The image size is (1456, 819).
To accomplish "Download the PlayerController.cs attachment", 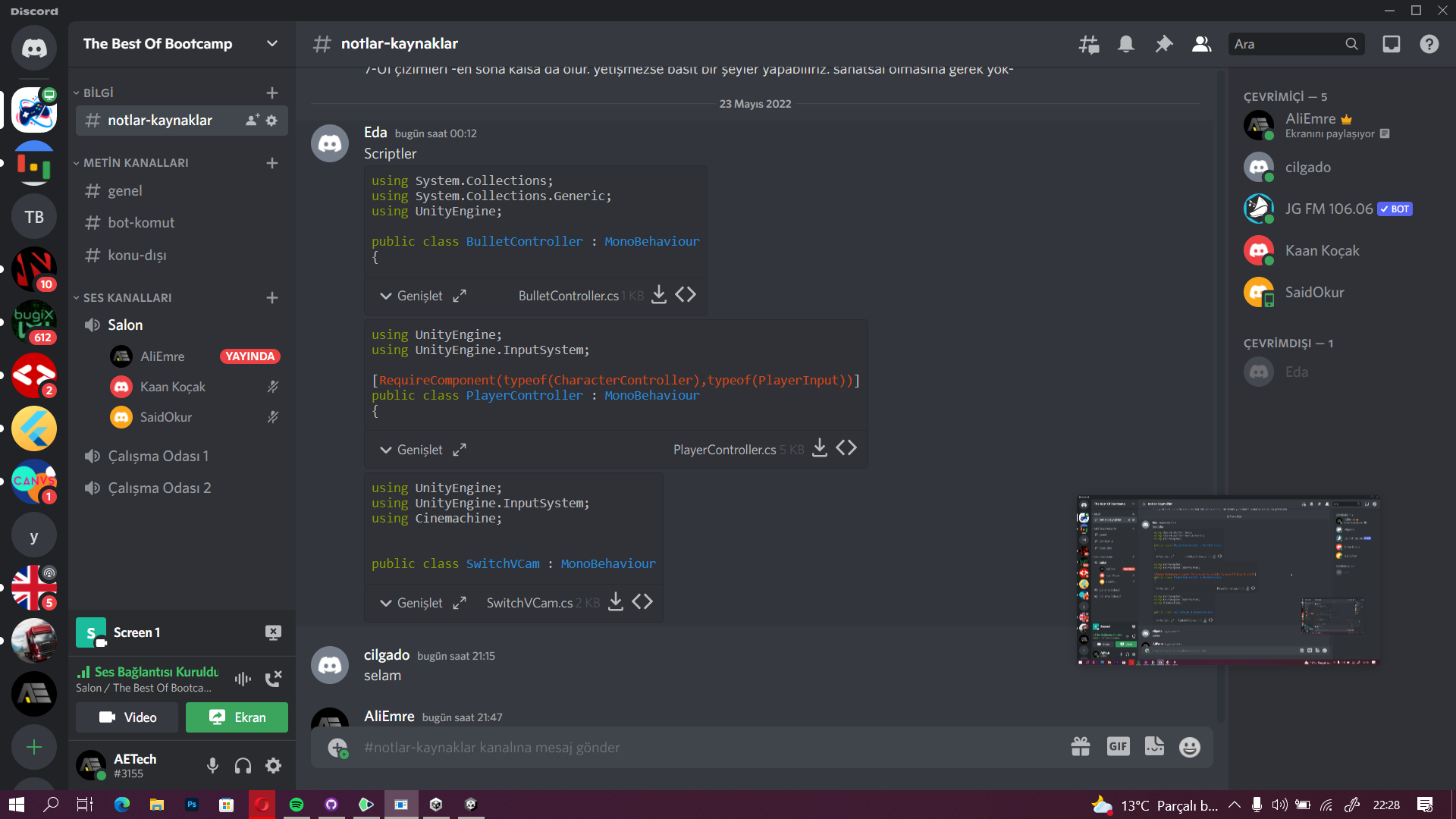I will click(x=819, y=448).
